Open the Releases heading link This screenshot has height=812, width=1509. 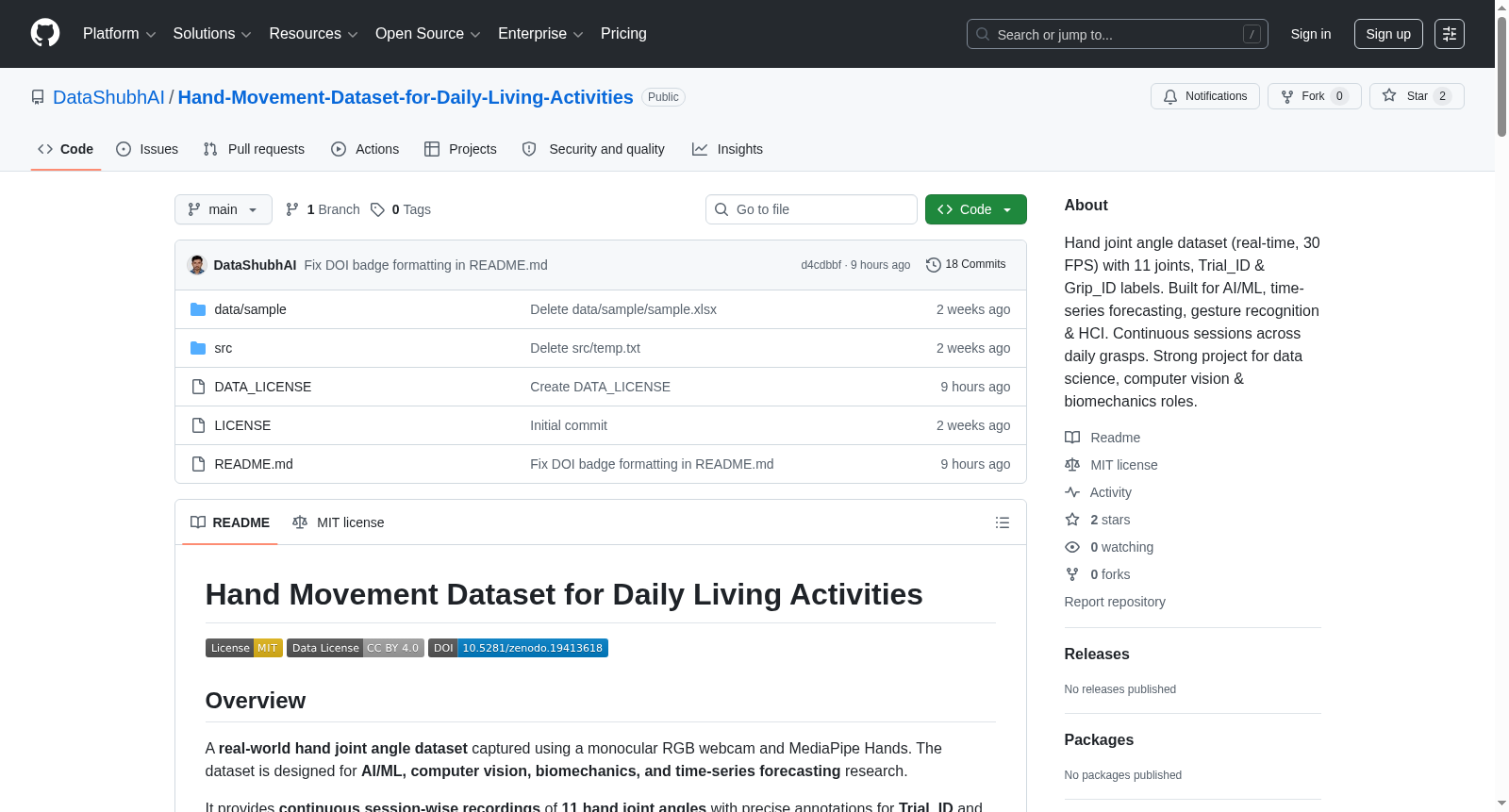[1097, 655]
